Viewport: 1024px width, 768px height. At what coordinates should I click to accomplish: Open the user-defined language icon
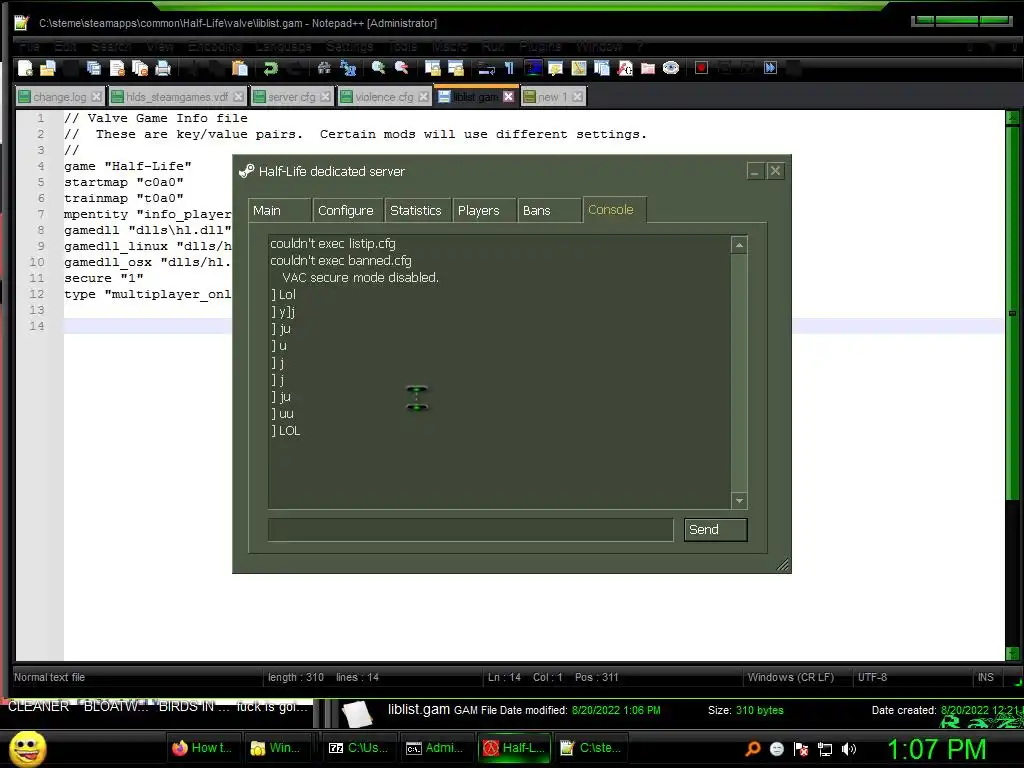point(556,68)
